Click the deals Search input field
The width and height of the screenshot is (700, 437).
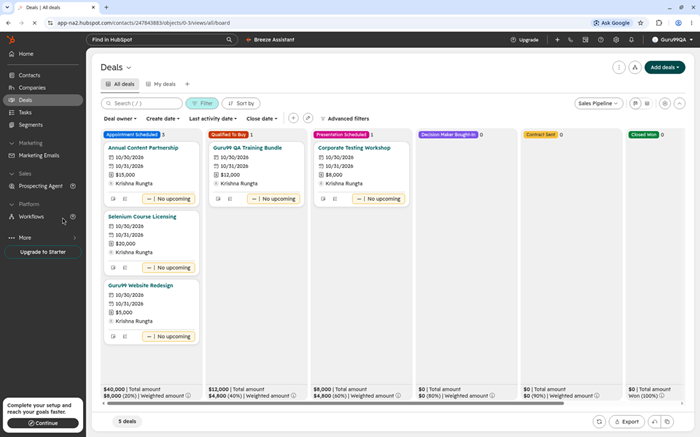[142, 103]
